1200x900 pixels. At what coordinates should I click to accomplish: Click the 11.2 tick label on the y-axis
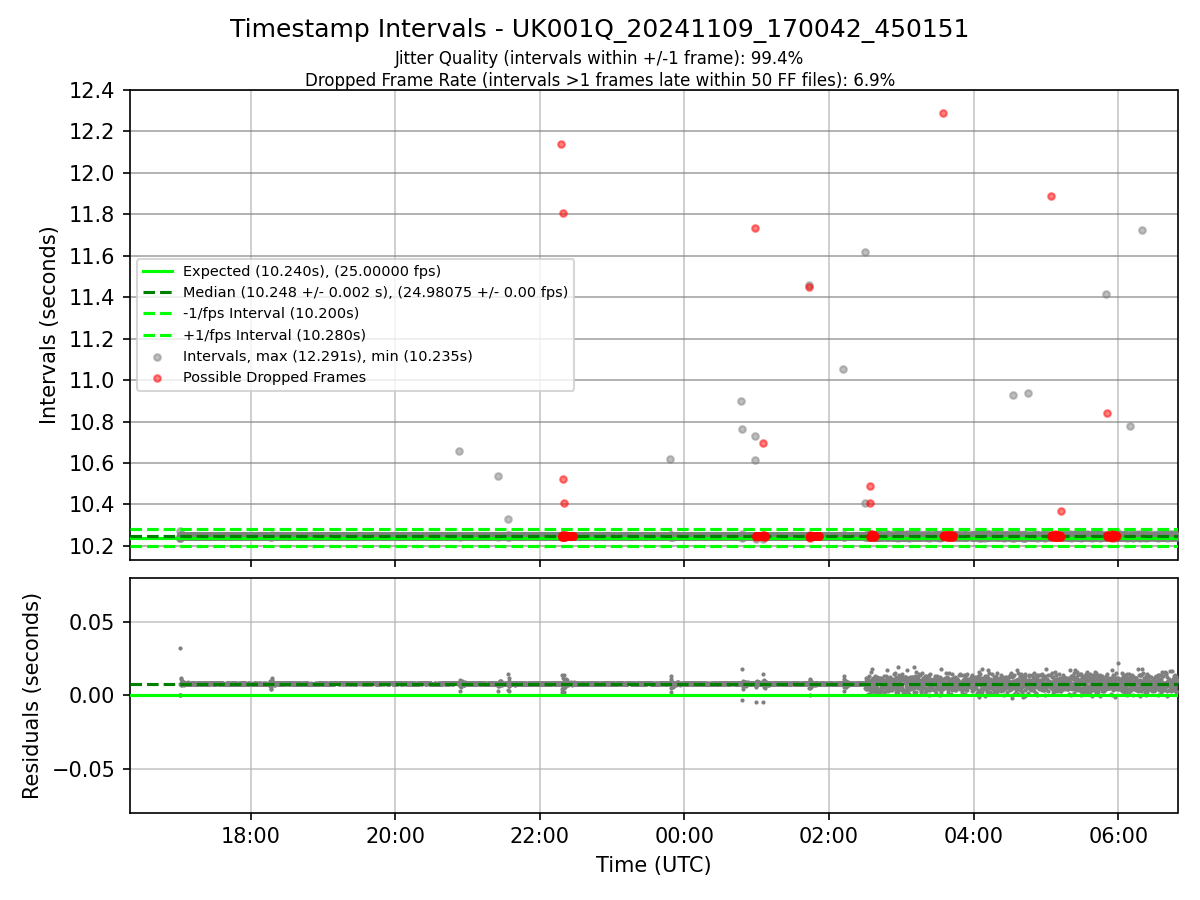tap(94, 339)
